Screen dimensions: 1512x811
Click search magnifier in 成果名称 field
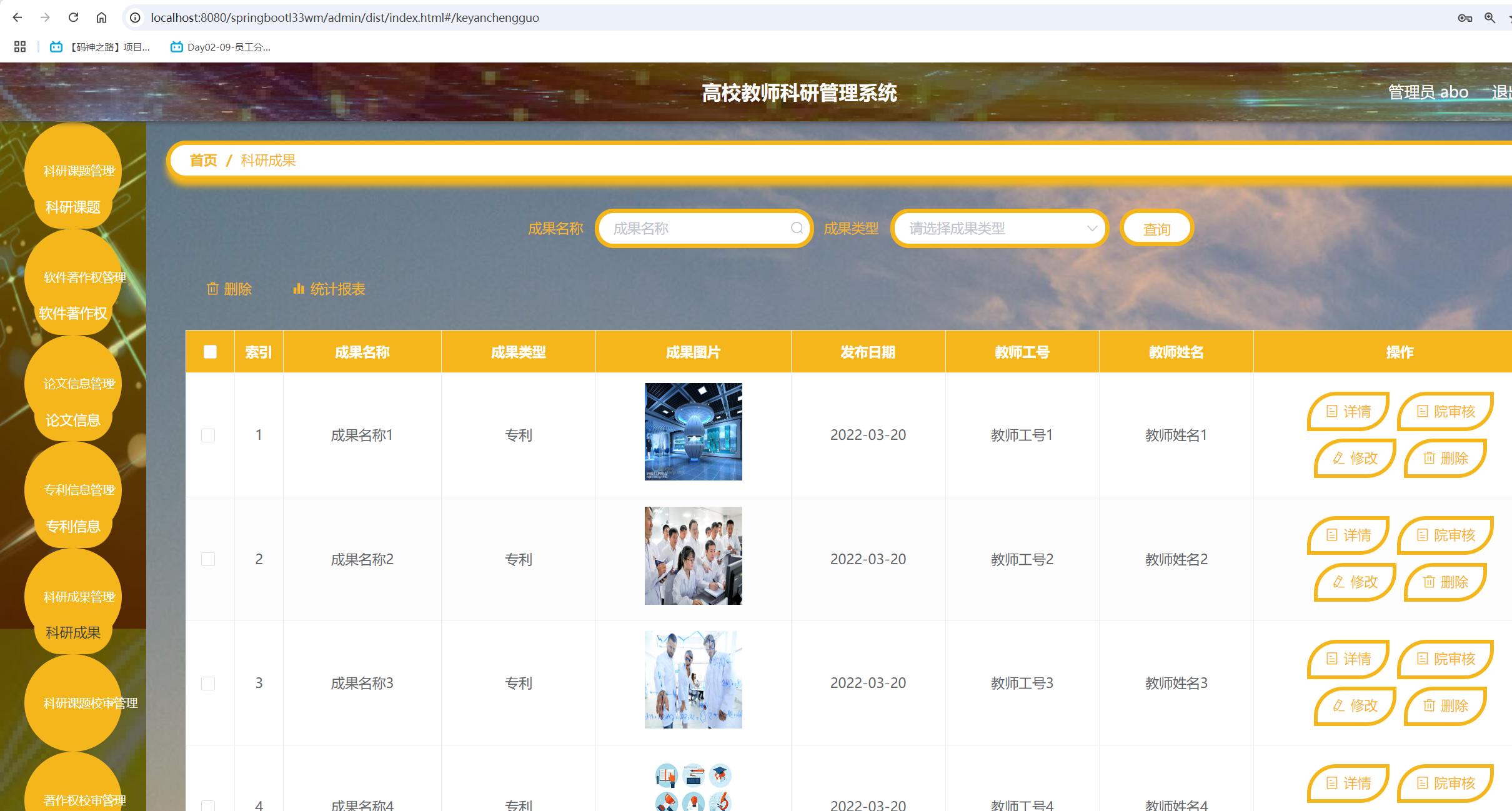pos(797,228)
